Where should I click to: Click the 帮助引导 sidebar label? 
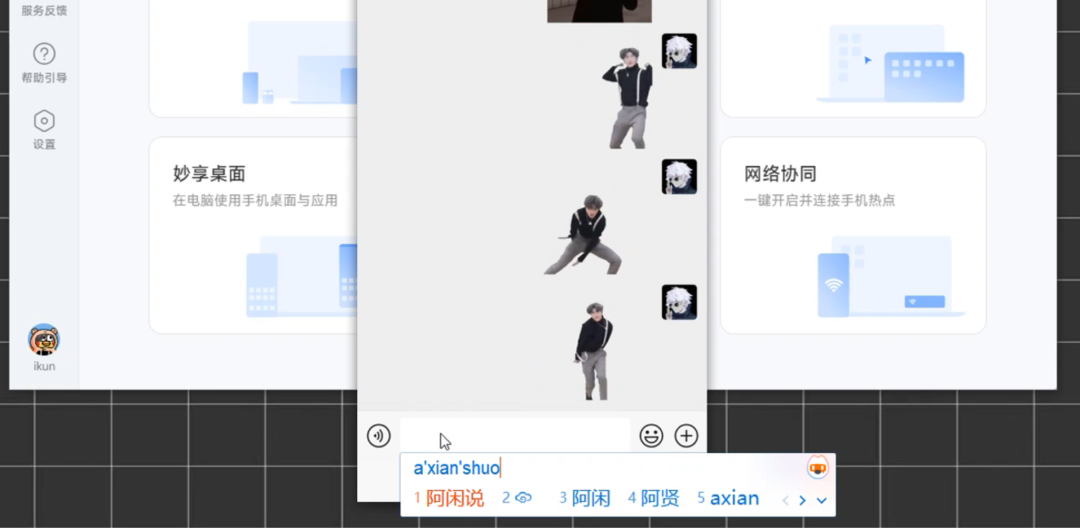(x=44, y=78)
